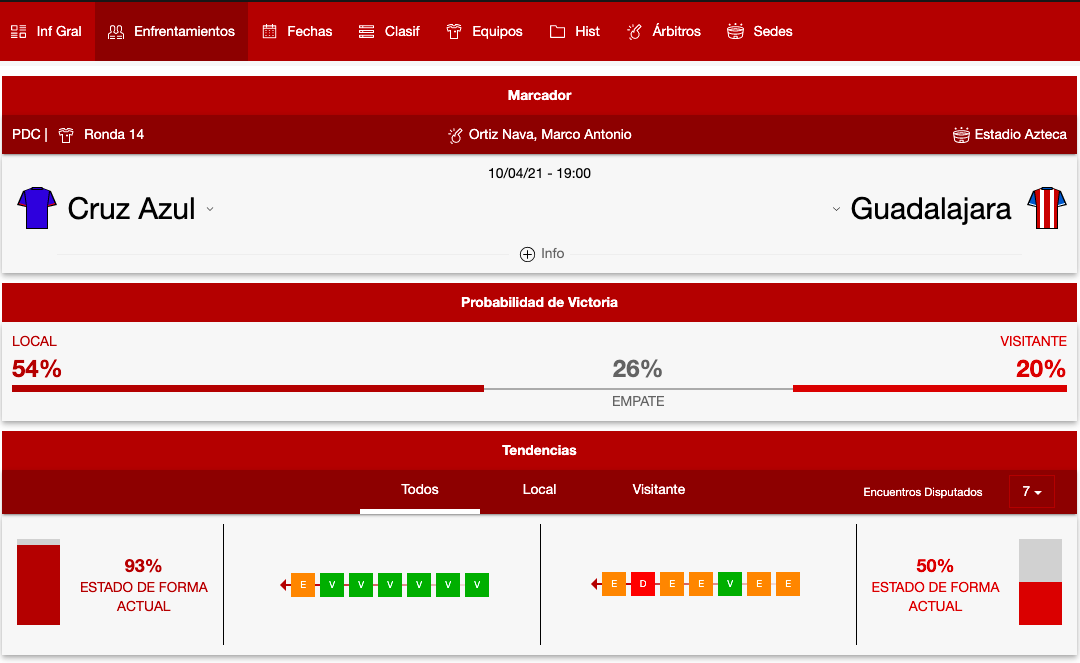Click the stadium icon beside Estadio Azteca

961,135
